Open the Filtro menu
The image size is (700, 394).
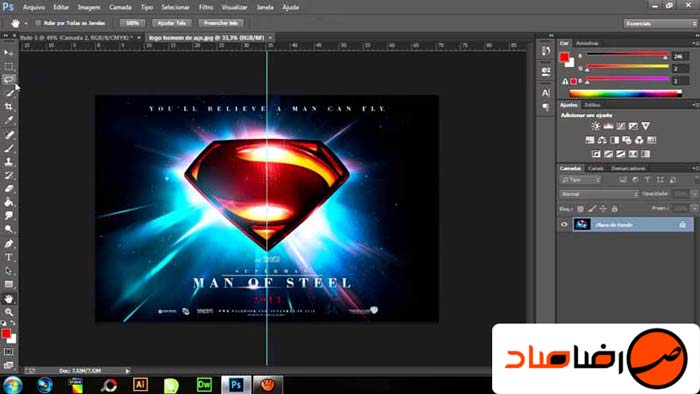click(x=206, y=7)
